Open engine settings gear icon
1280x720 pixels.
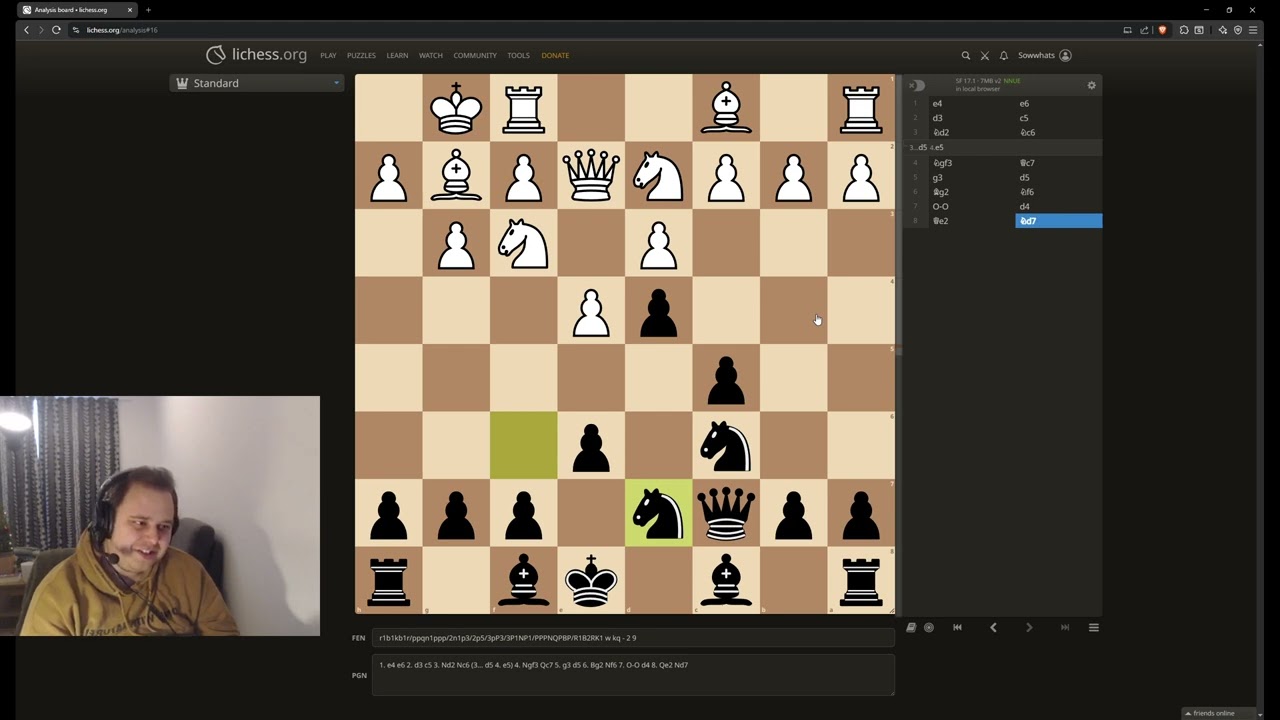[1091, 85]
